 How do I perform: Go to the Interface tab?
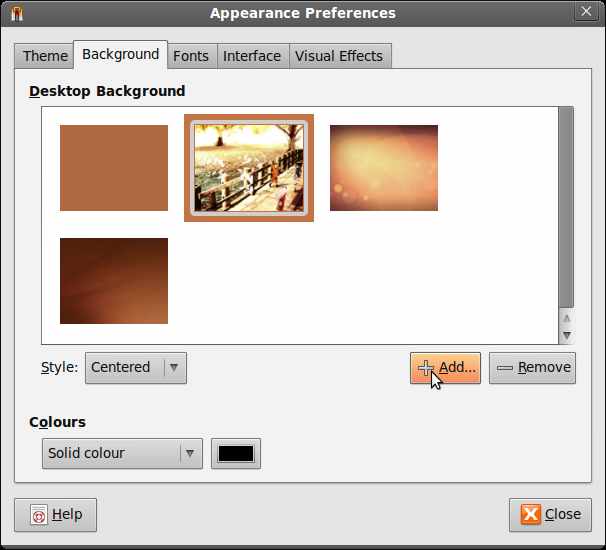point(252,56)
